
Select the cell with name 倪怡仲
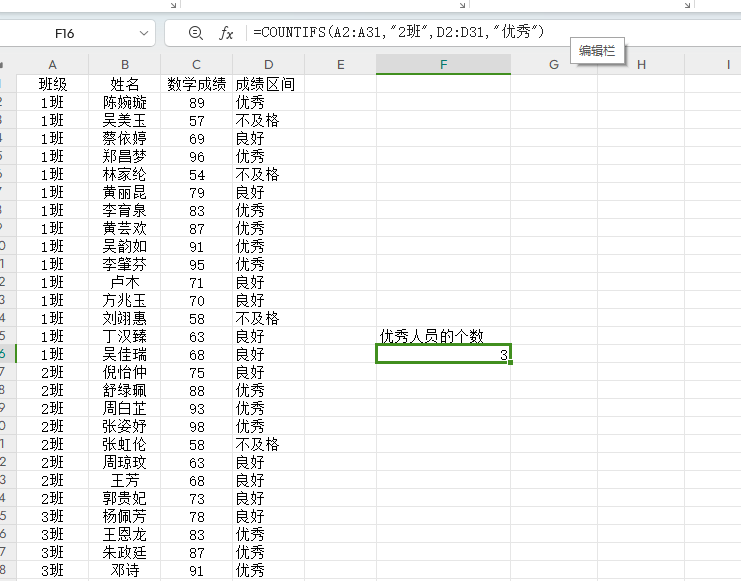(125, 372)
